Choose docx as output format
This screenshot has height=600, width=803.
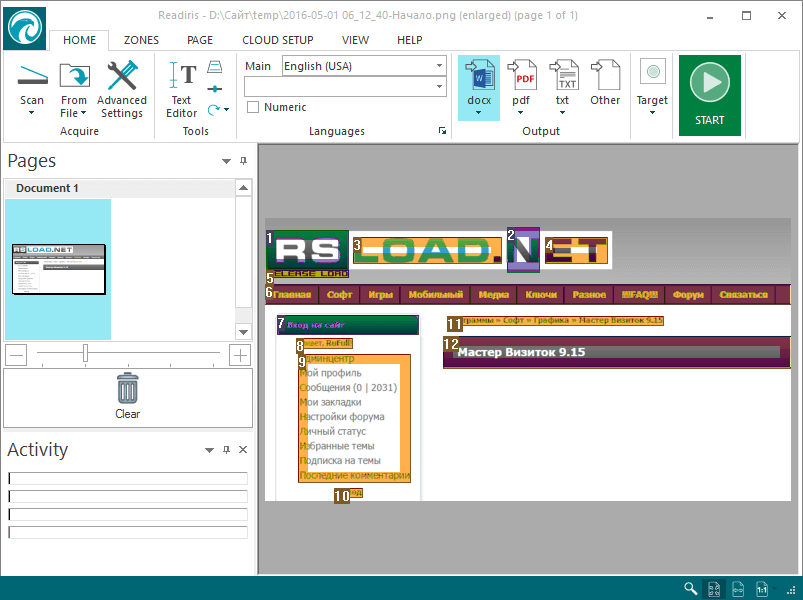click(x=478, y=85)
